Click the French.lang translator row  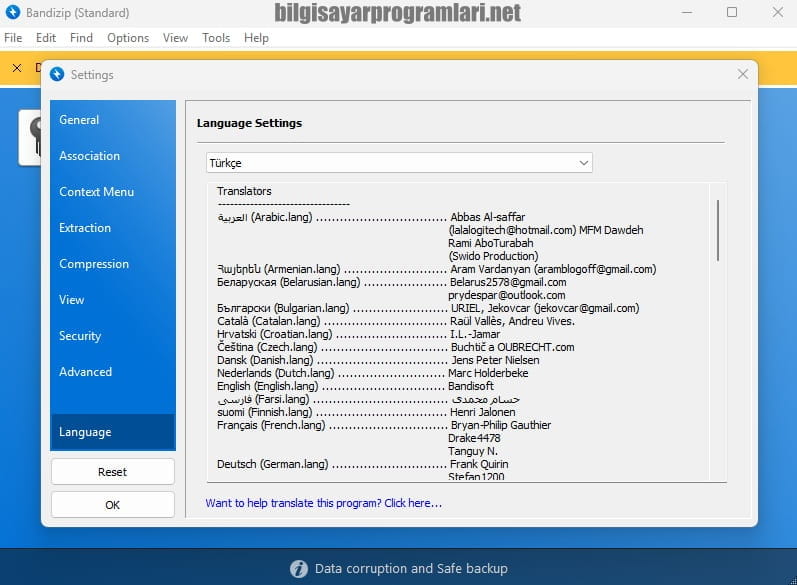[384, 425]
